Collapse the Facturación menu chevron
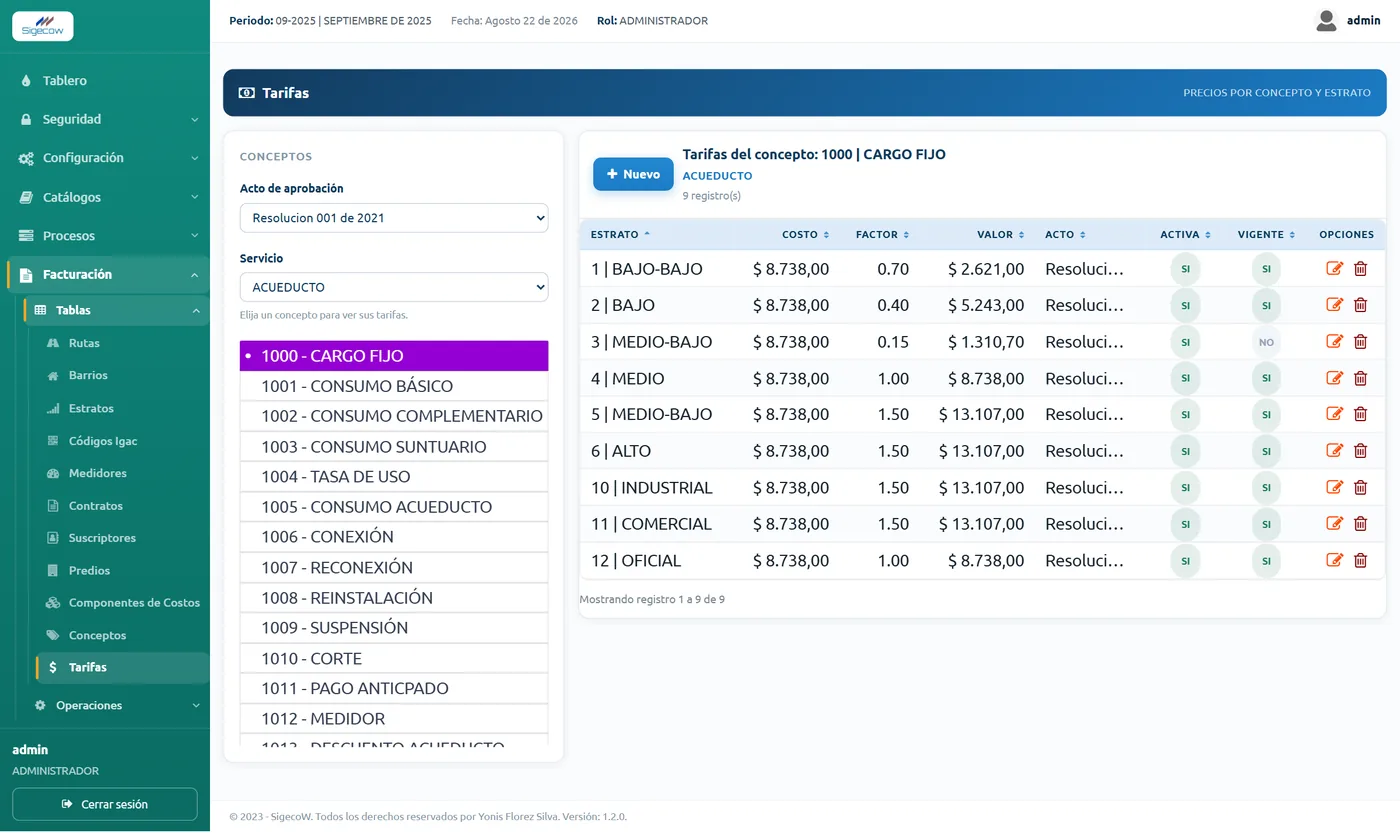 pyautogui.click(x=195, y=275)
